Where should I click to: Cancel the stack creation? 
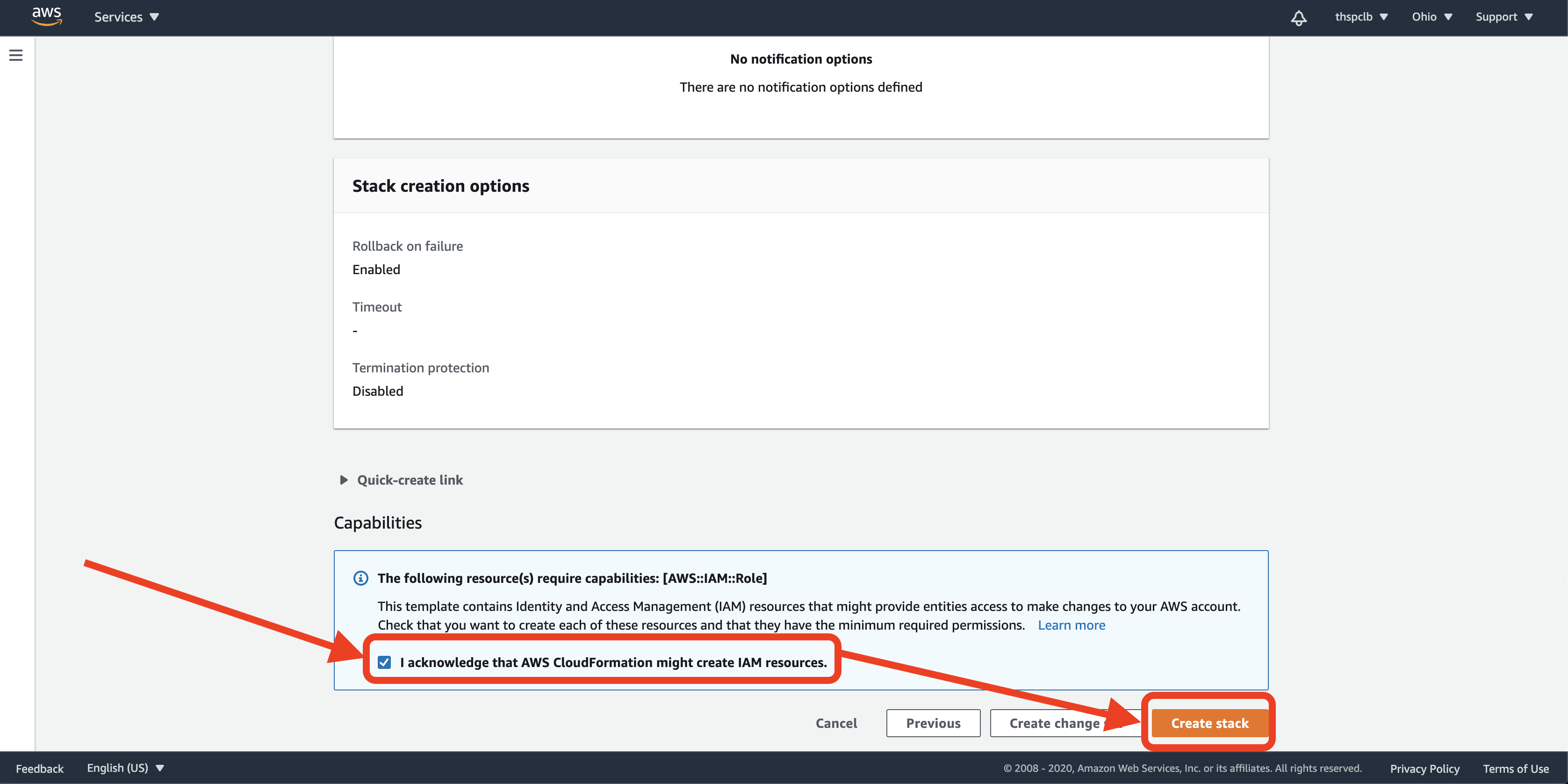click(x=836, y=723)
